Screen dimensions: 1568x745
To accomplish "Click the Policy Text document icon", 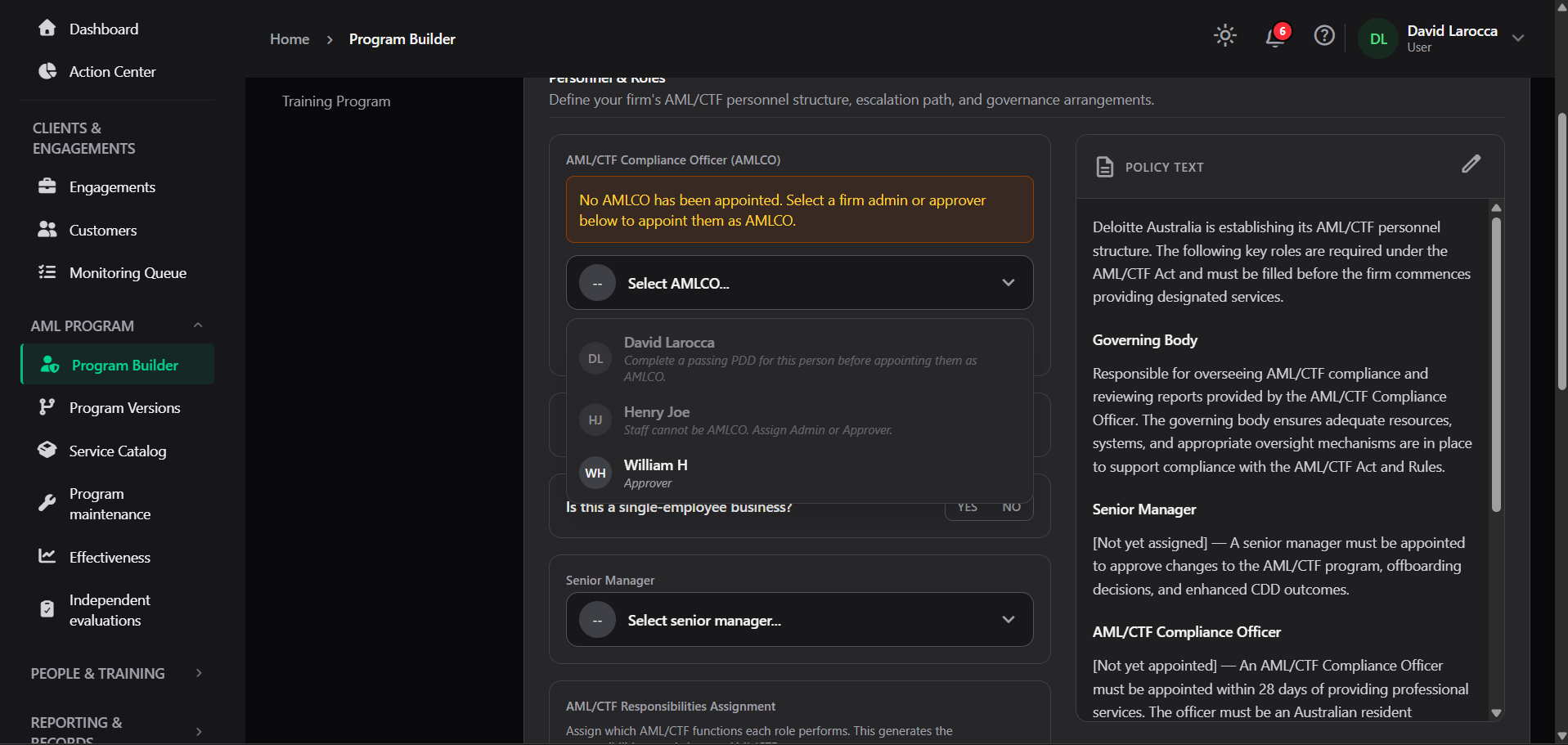I will (x=1104, y=167).
